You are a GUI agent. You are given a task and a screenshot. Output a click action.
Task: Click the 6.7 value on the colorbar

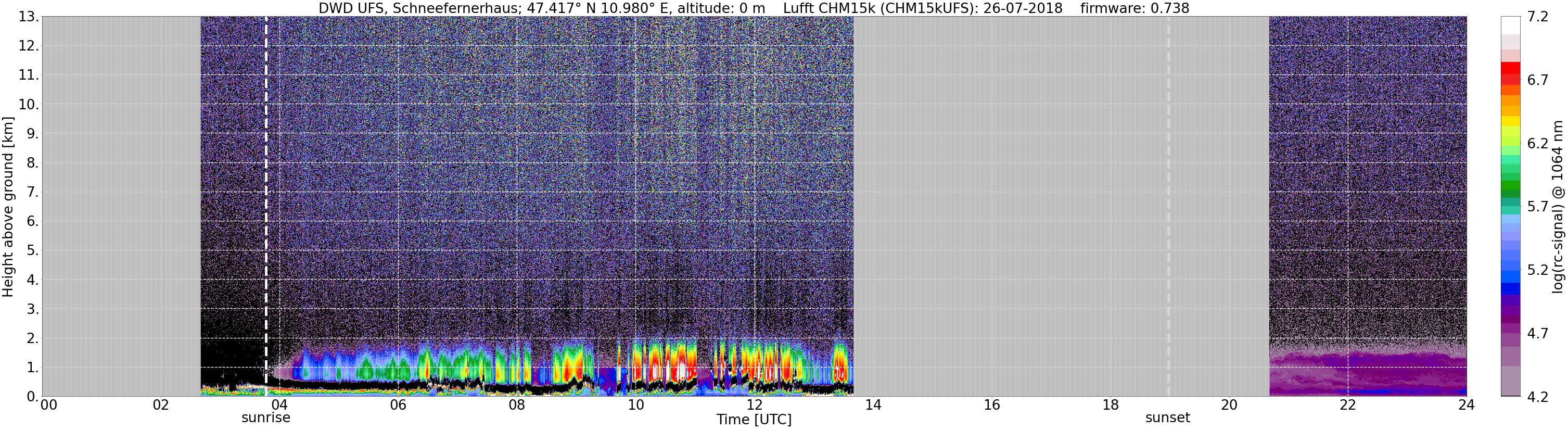pyautogui.click(x=1538, y=80)
